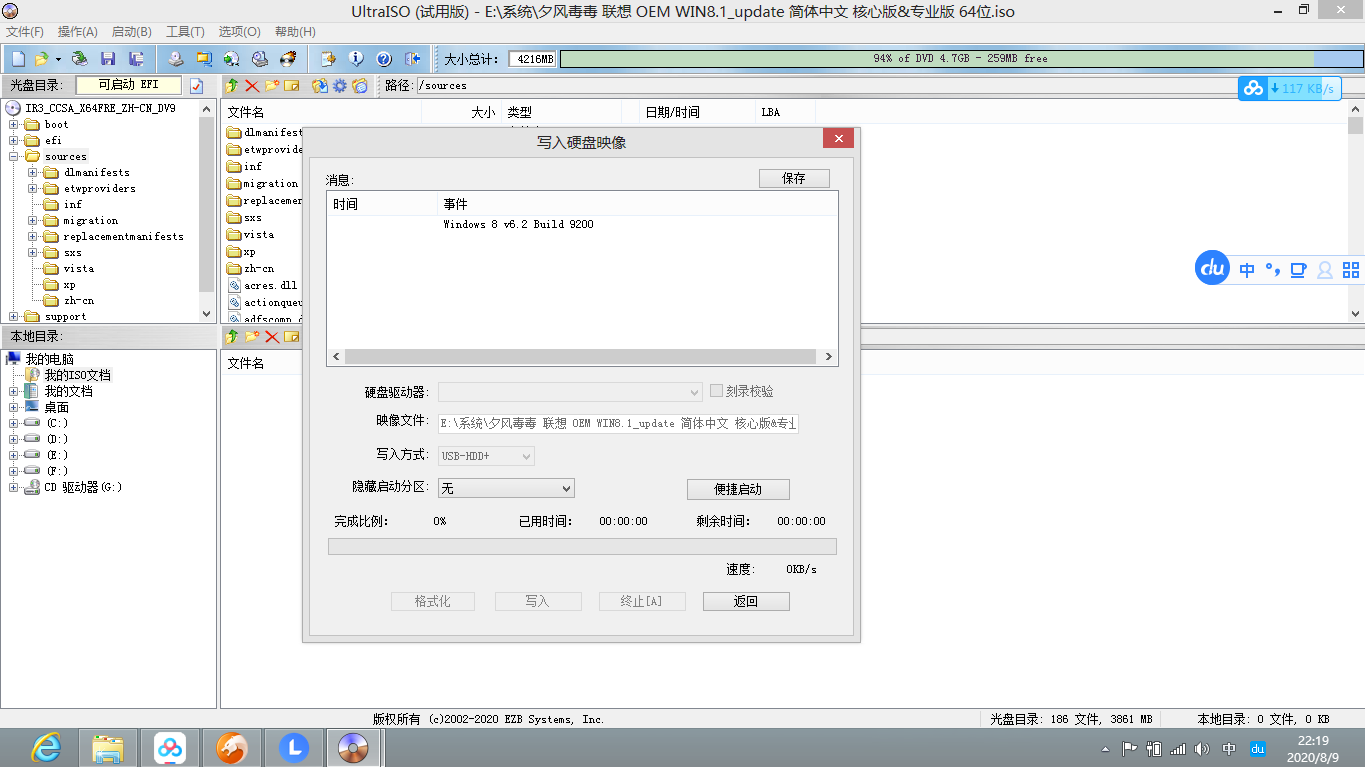
Task: Click the Up folder icon in local pane toolbar
Action: point(233,337)
